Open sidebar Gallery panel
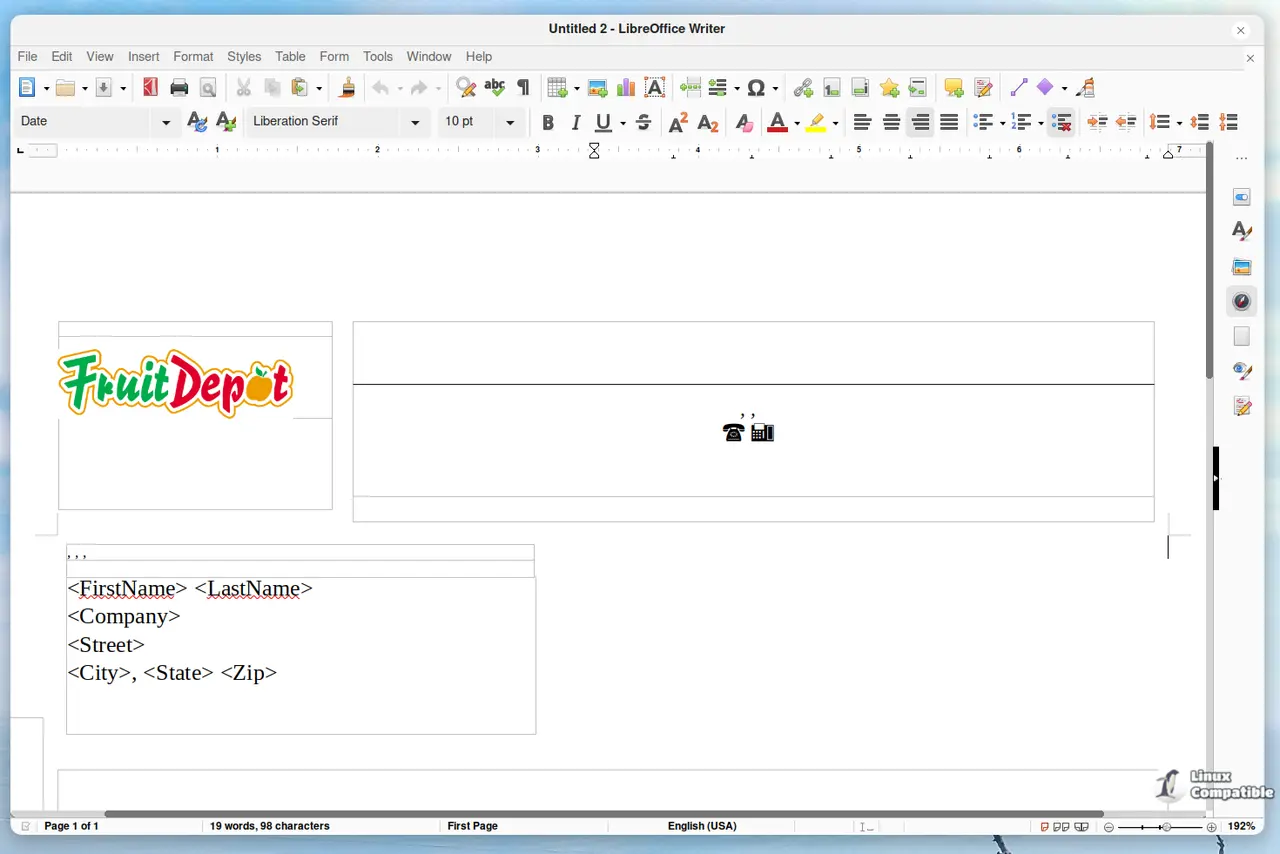This screenshot has width=1280, height=854. click(1242, 267)
